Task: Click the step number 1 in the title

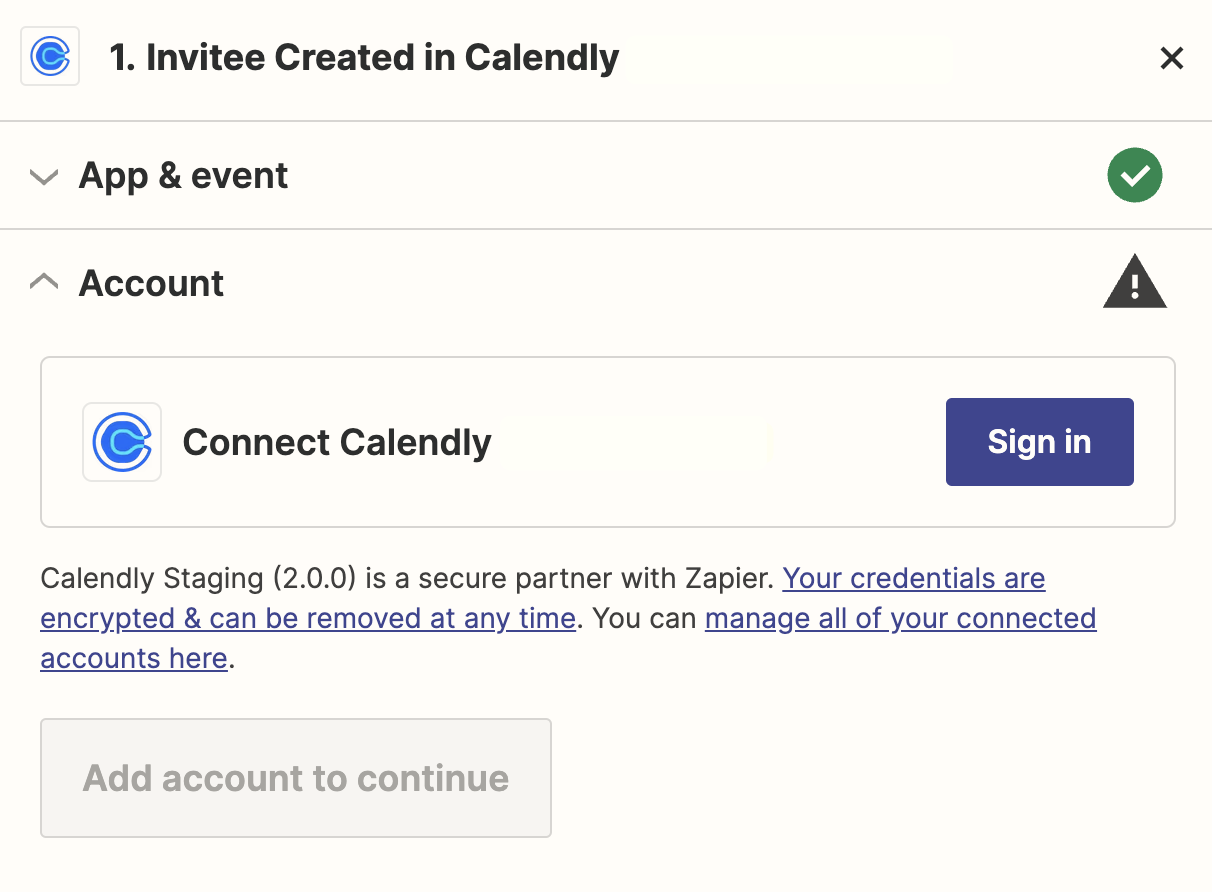Action: [120, 58]
